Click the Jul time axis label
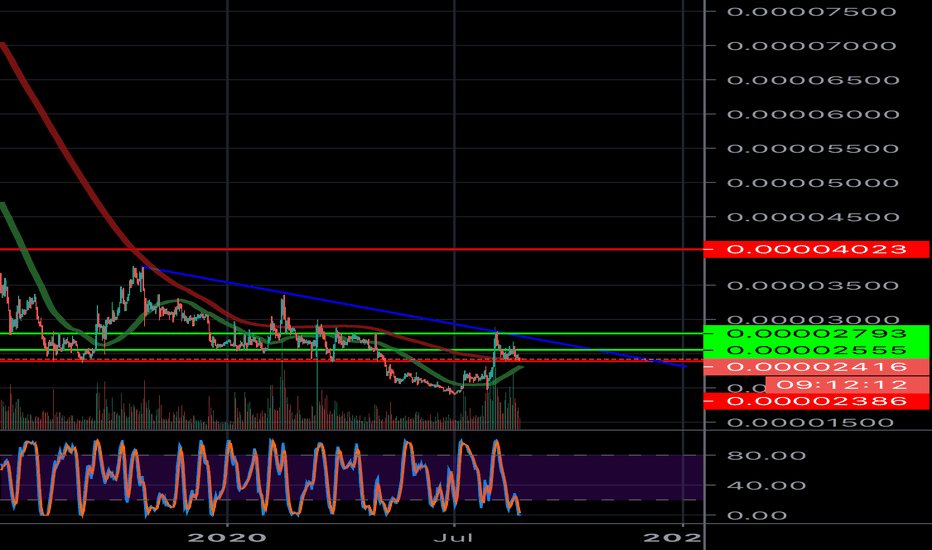Viewport: 932px width, 550px height. click(x=454, y=538)
